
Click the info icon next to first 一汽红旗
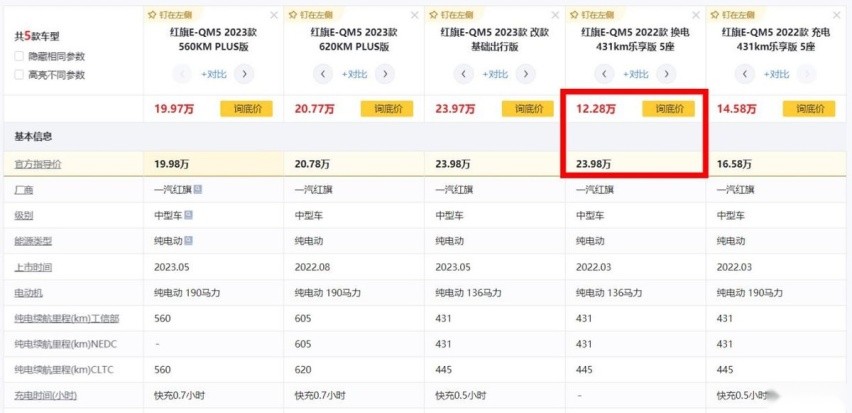(x=198, y=189)
